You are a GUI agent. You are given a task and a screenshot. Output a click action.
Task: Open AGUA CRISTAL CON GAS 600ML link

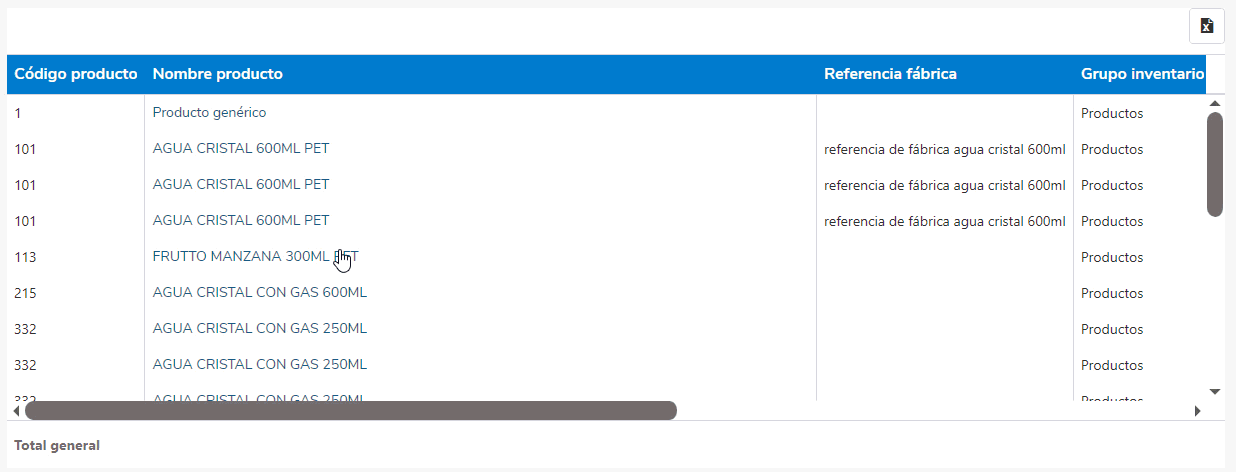tap(260, 293)
